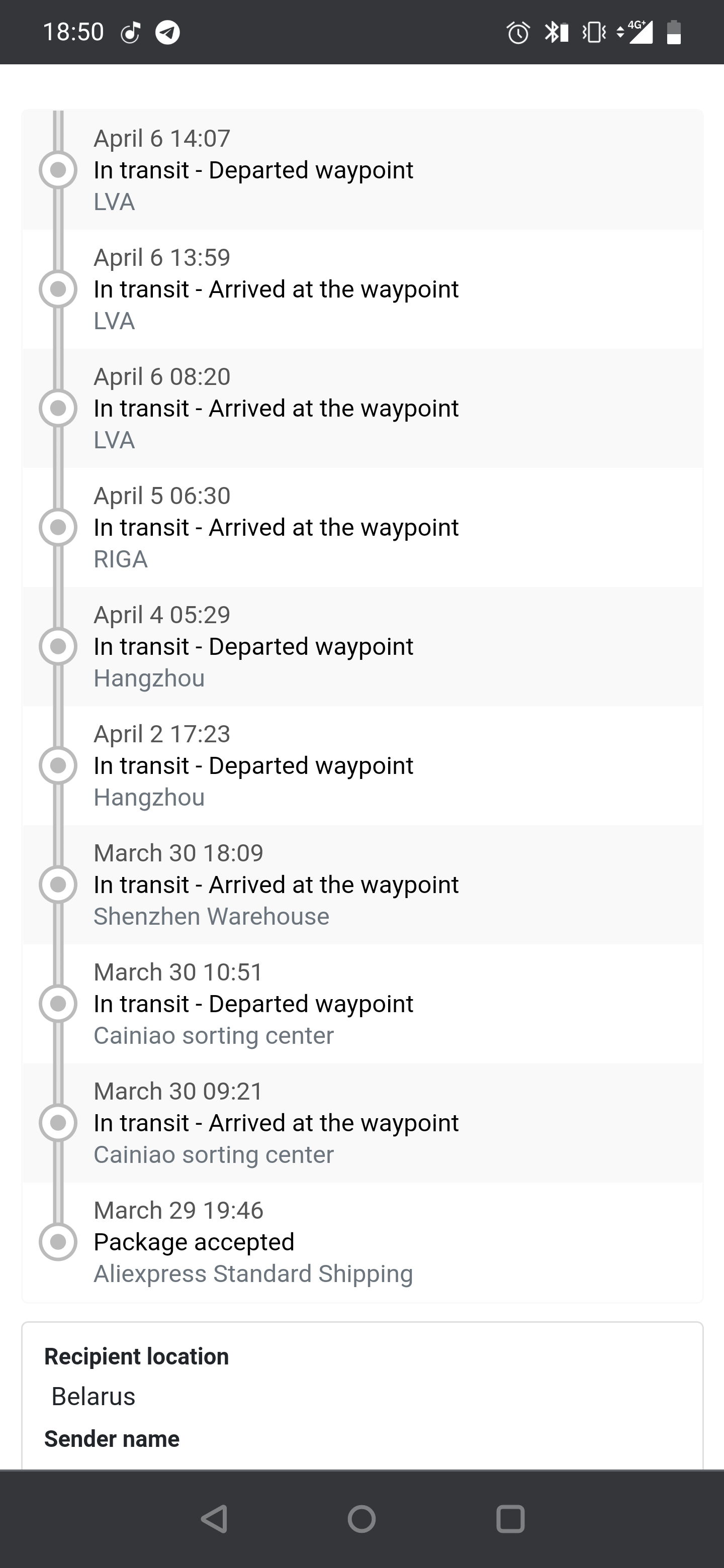The height and width of the screenshot is (1568, 724).
Task: Tap the Belarus recipient location value
Action: pyautogui.click(x=93, y=1396)
